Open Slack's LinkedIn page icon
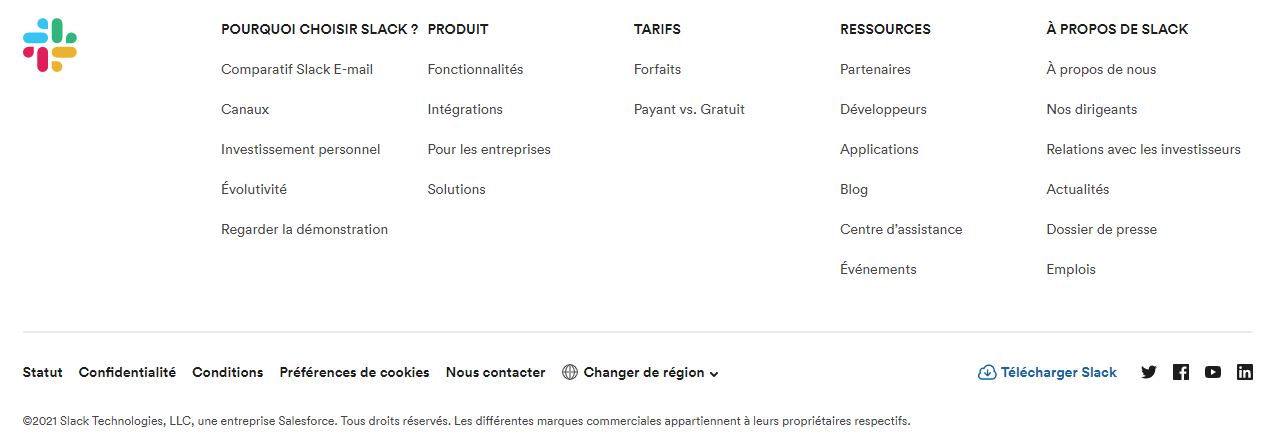1275x436 pixels. pos(1245,372)
